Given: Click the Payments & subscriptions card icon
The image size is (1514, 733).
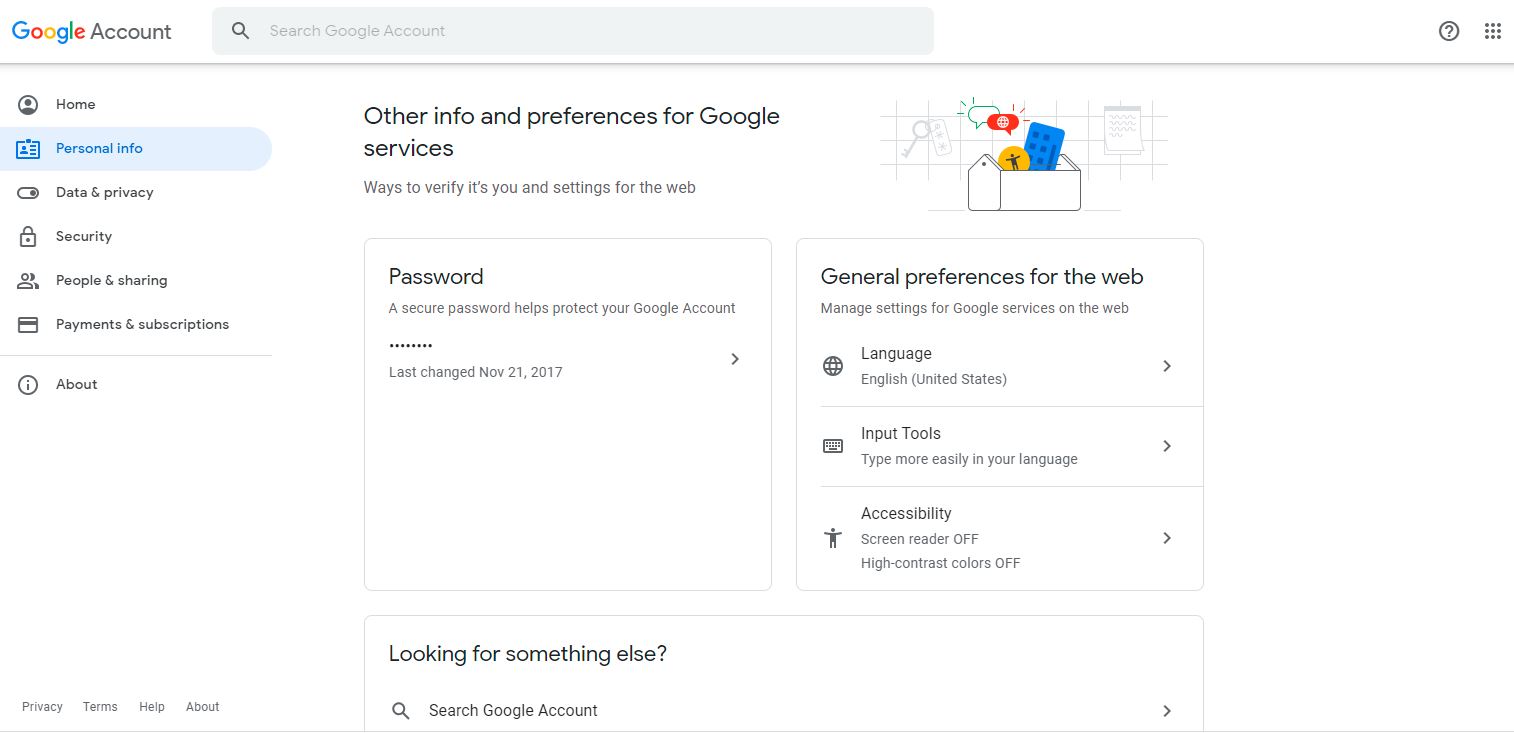Looking at the screenshot, I should pyautogui.click(x=28, y=324).
